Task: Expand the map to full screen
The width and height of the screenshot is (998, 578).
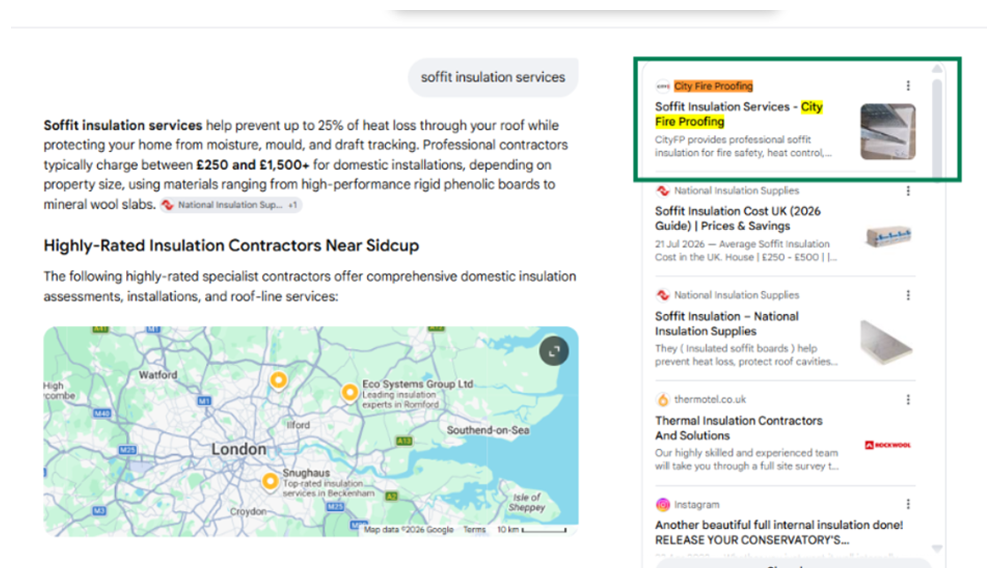Action: click(x=554, y=351)
